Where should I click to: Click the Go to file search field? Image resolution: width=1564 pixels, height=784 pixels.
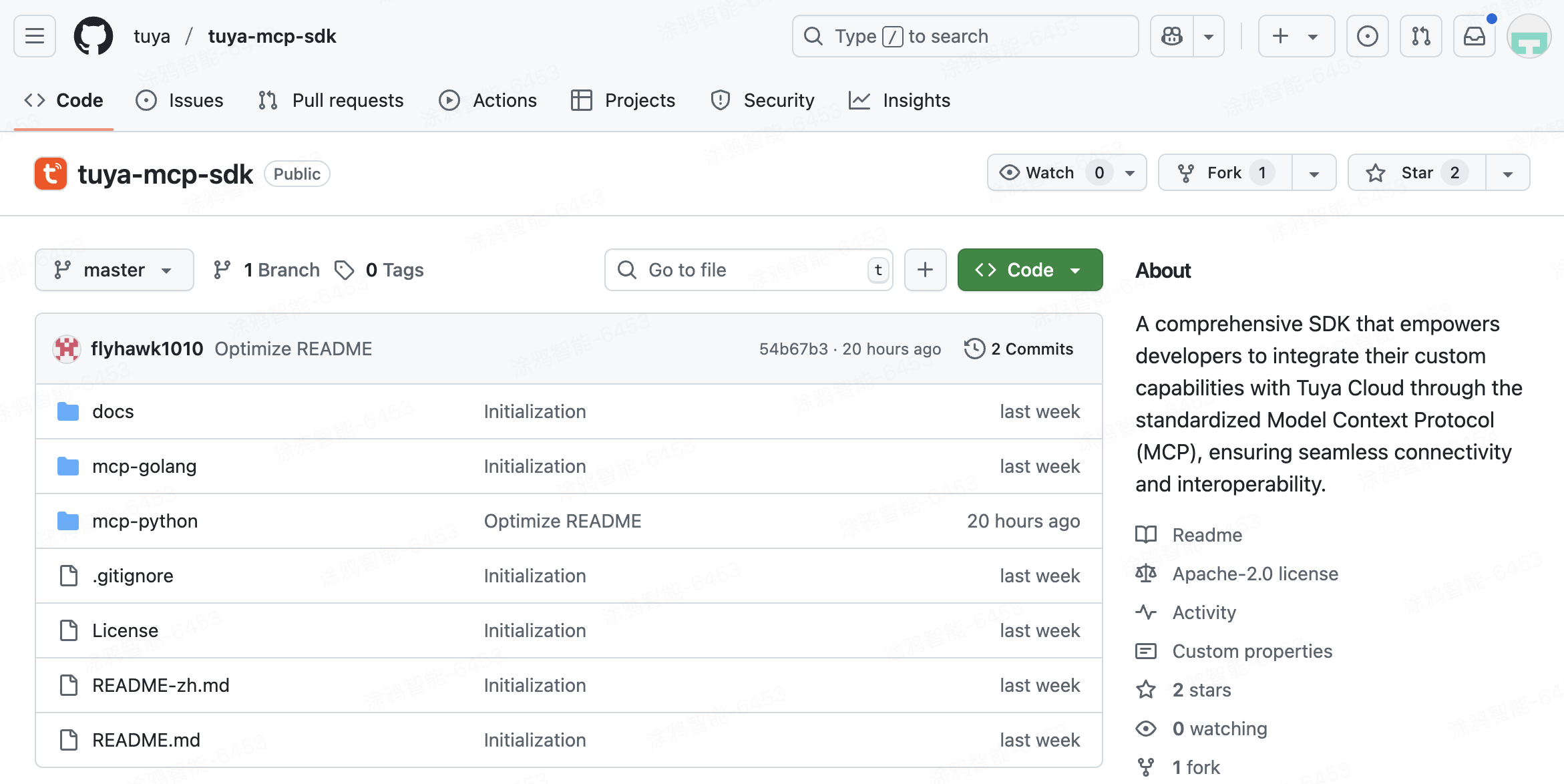pos(749,270)
